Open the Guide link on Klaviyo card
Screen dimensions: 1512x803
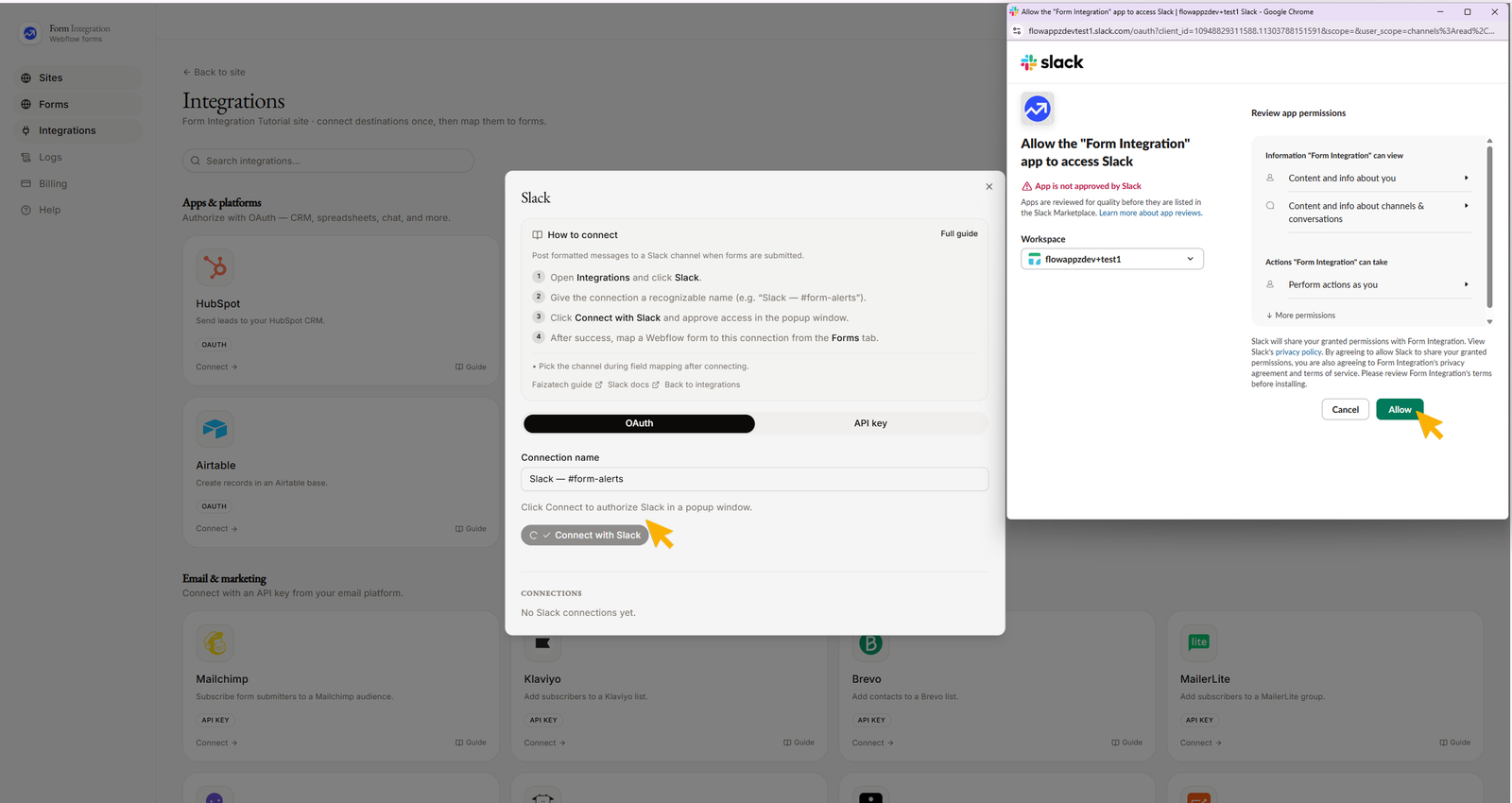coord(799,743)
